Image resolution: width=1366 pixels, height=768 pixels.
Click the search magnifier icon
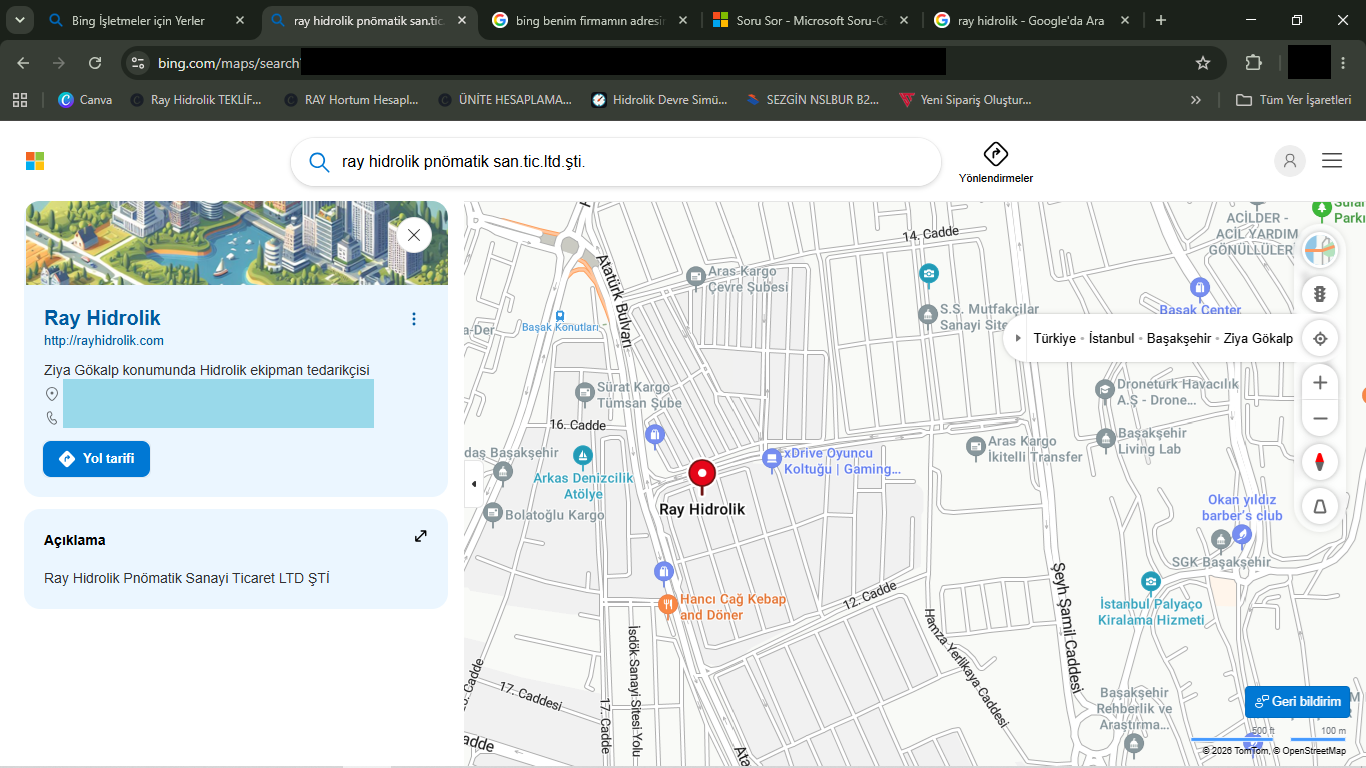pyautogui.click(x=319, y=162)
